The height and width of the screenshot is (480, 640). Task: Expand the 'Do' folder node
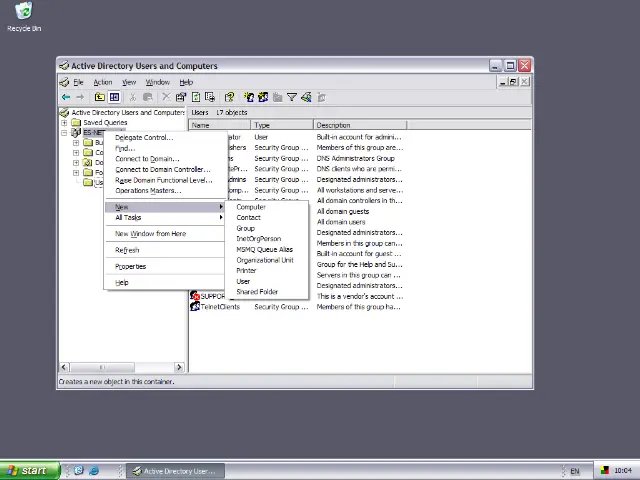(76, 162)
